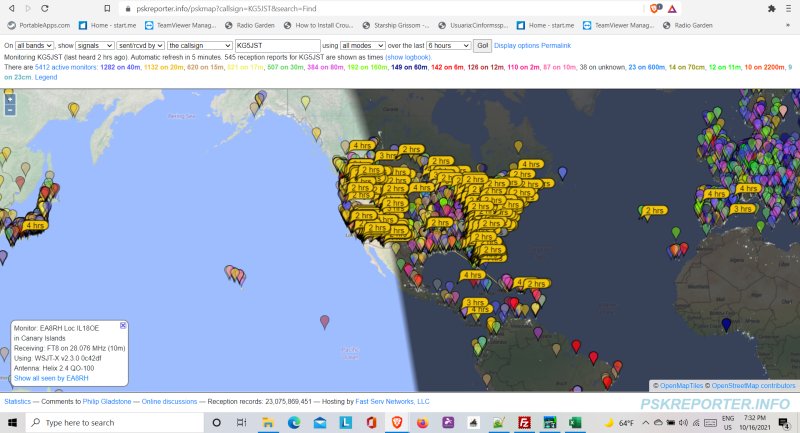Open Brave Shields lion icon in address bar
The height and width of the screenshot is (433, 800).
[656, 9]
